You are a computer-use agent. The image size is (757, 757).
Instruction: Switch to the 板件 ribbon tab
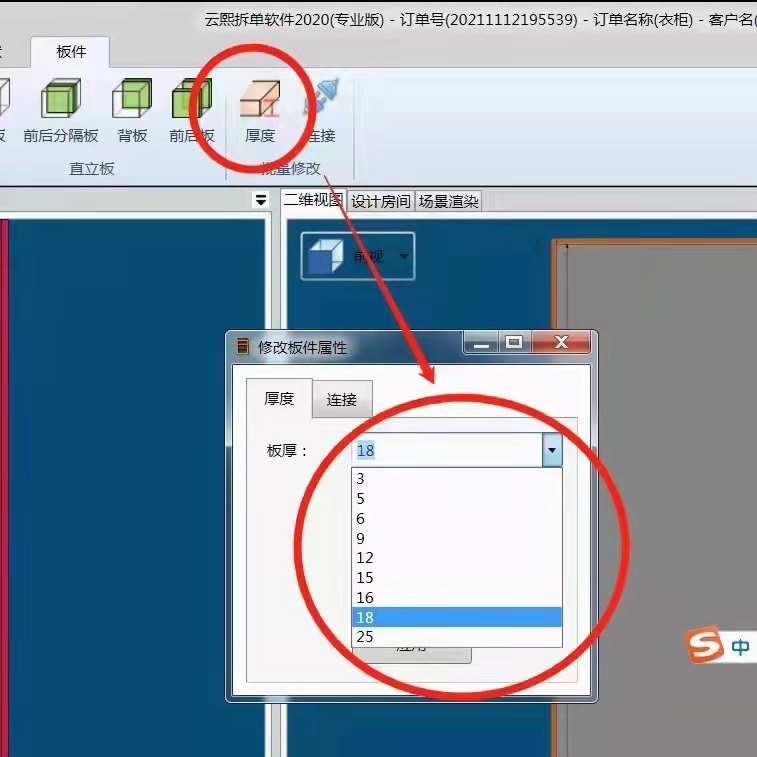[x=71, y=51]
